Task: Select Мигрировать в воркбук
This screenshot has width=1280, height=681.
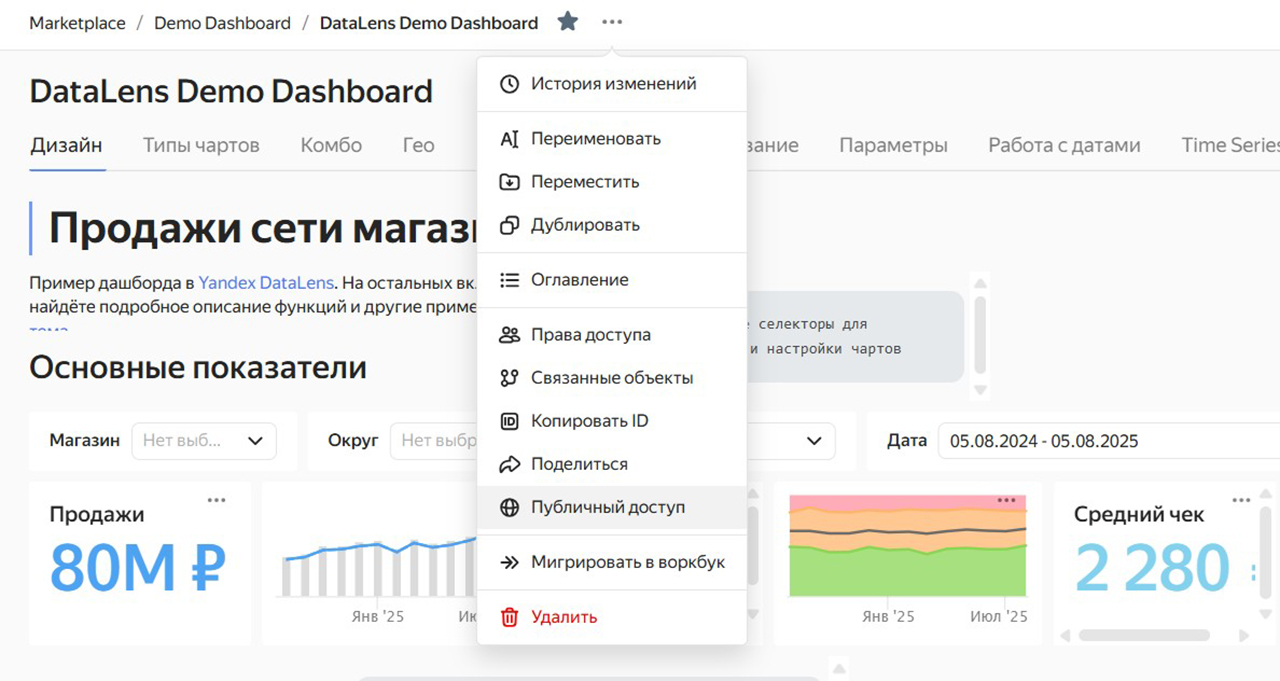Action: point(612,562)
